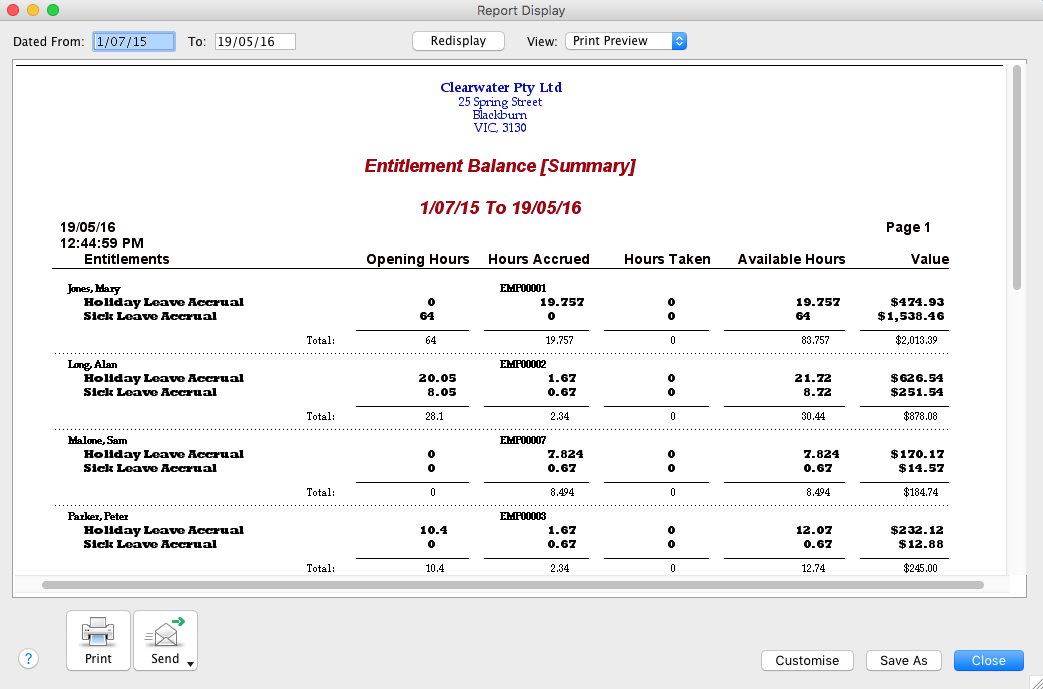Click the Customise button
The image size is (1043, 689).
coord(807,660)
